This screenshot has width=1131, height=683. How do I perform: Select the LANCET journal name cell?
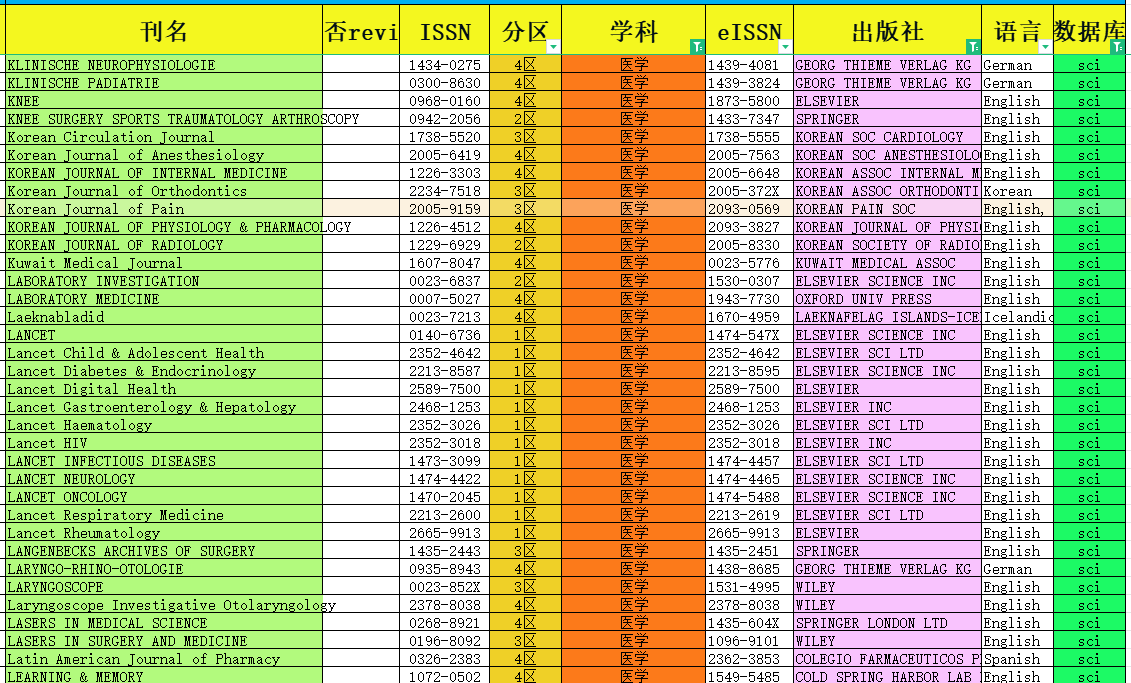click(x=164, y=335)
